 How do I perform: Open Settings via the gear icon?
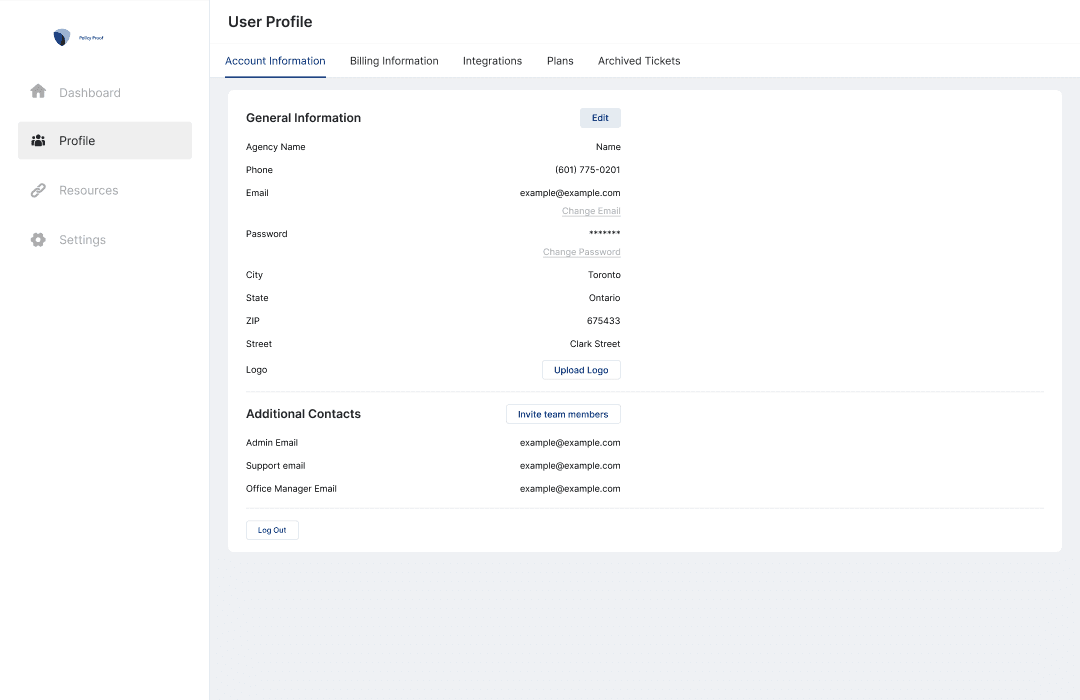coord(38,239)
